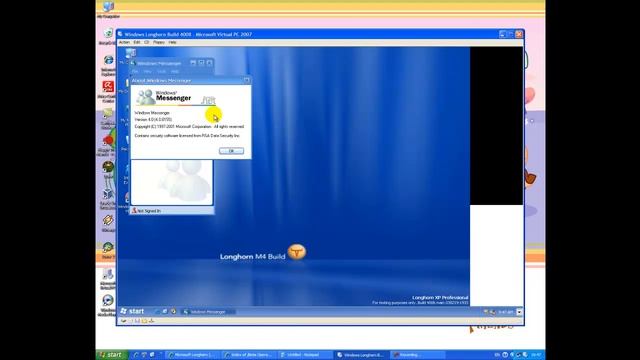
Task: Click the network icon in Virtual PC status bar
Action: [151, 321]
